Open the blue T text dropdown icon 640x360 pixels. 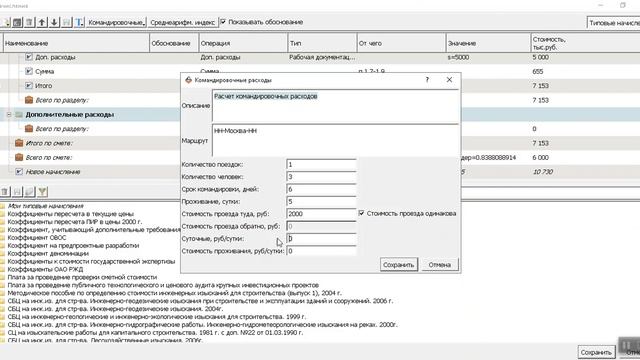click(79, 22)
